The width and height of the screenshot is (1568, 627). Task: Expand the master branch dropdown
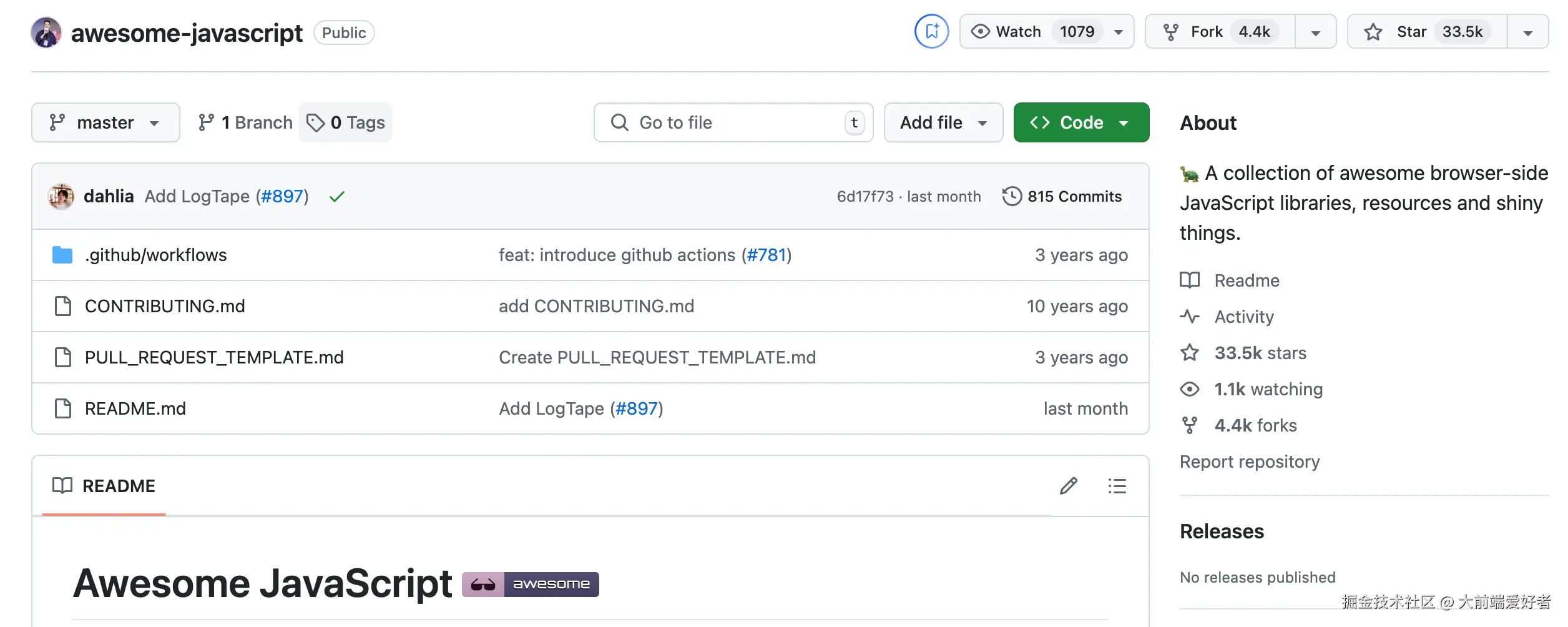click(105, 122)
